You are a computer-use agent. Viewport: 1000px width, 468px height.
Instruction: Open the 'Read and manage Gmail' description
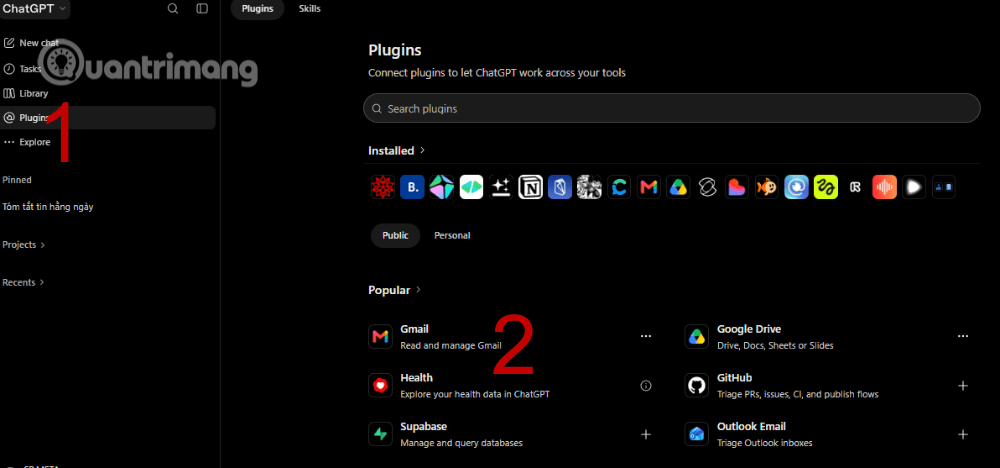pyautogui.click(x=451, y=346)
